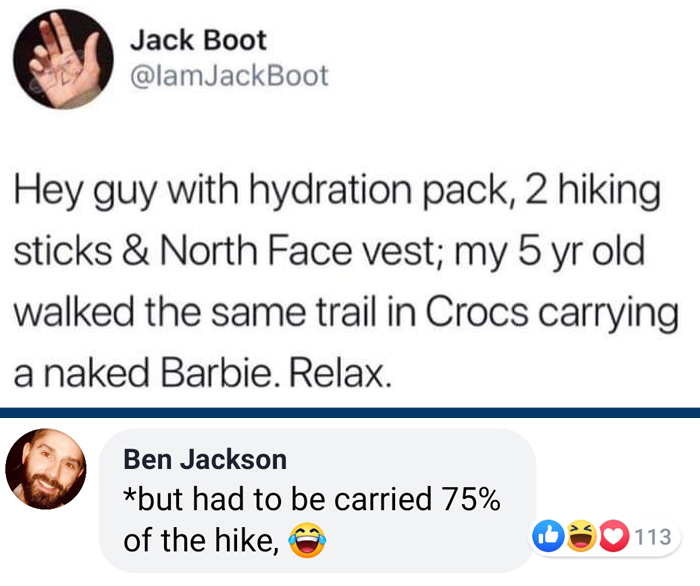The image size is (700, 586).
Task: Open the @IamJackBoot handle
Action: [229, 75]
